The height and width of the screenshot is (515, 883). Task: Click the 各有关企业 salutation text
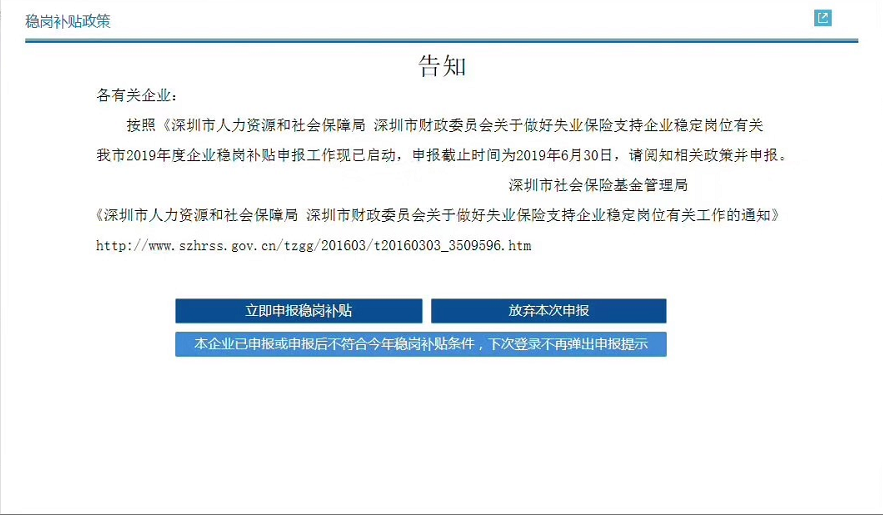point(137,96)
